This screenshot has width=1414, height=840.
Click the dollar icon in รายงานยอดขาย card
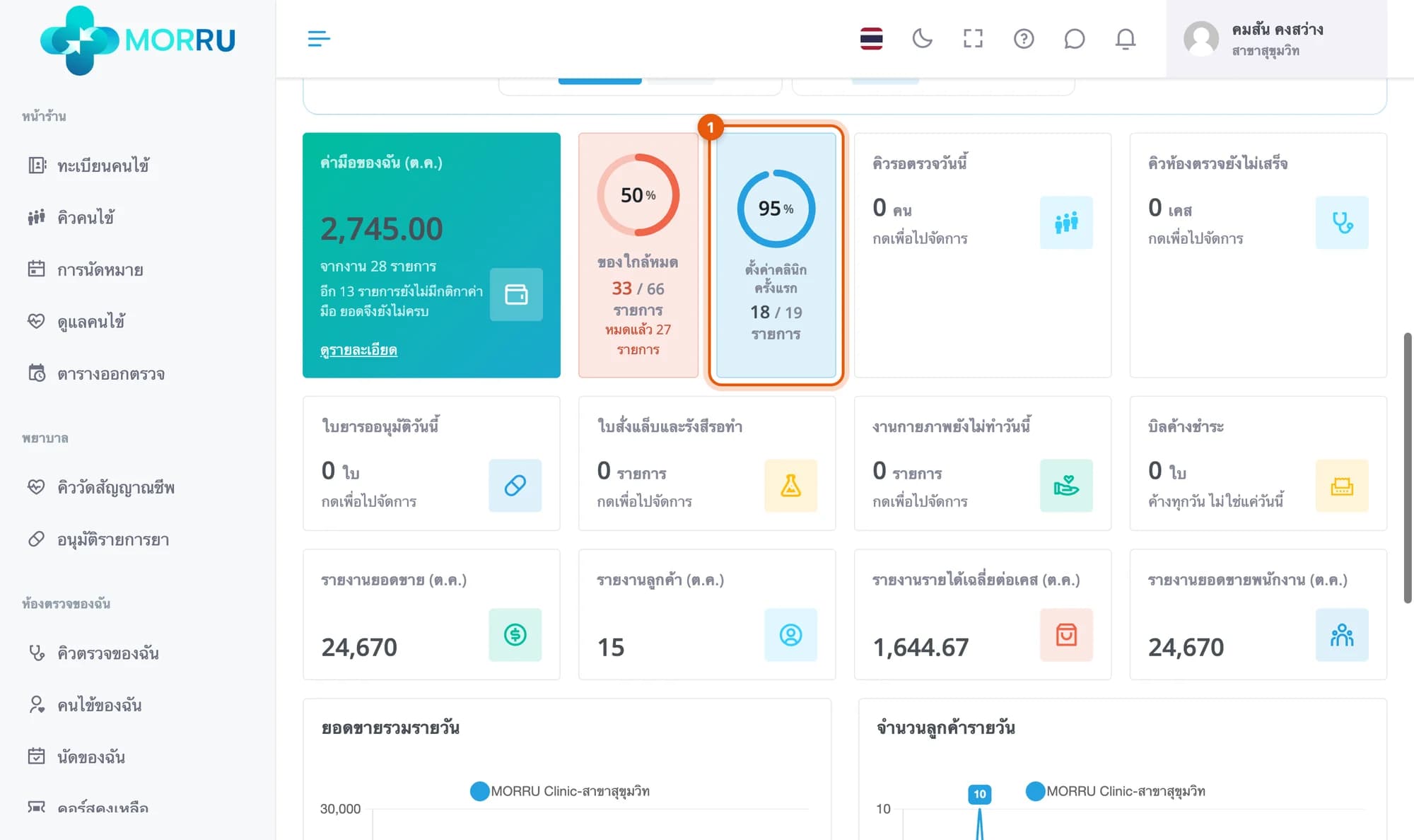tap(515, 635)
